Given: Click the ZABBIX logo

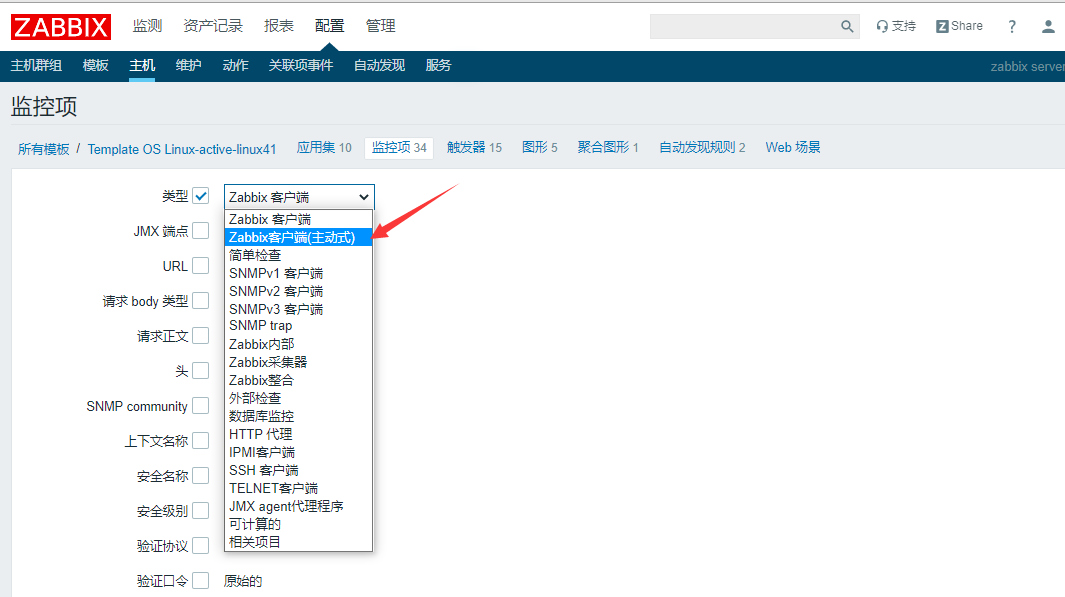Looking at the screenshot, I should pos(60,26).
